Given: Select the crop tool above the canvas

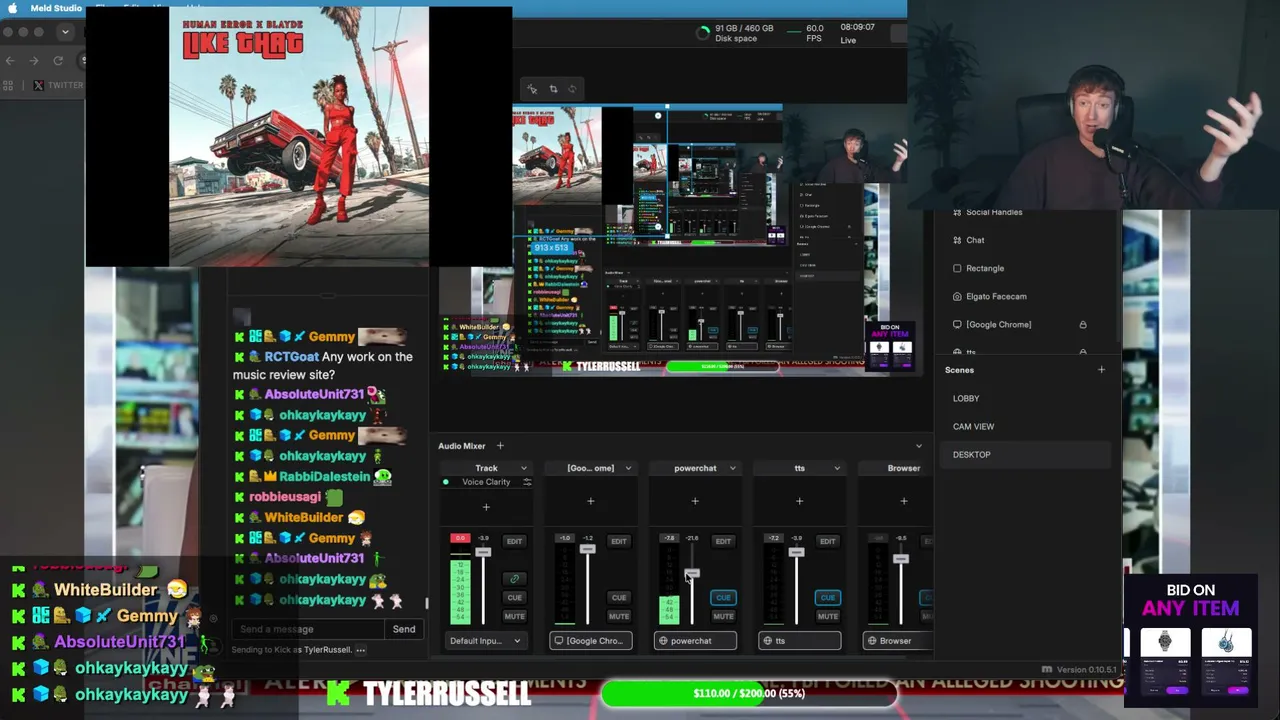Looking at the screenshot, I should (x=553, y=89).
